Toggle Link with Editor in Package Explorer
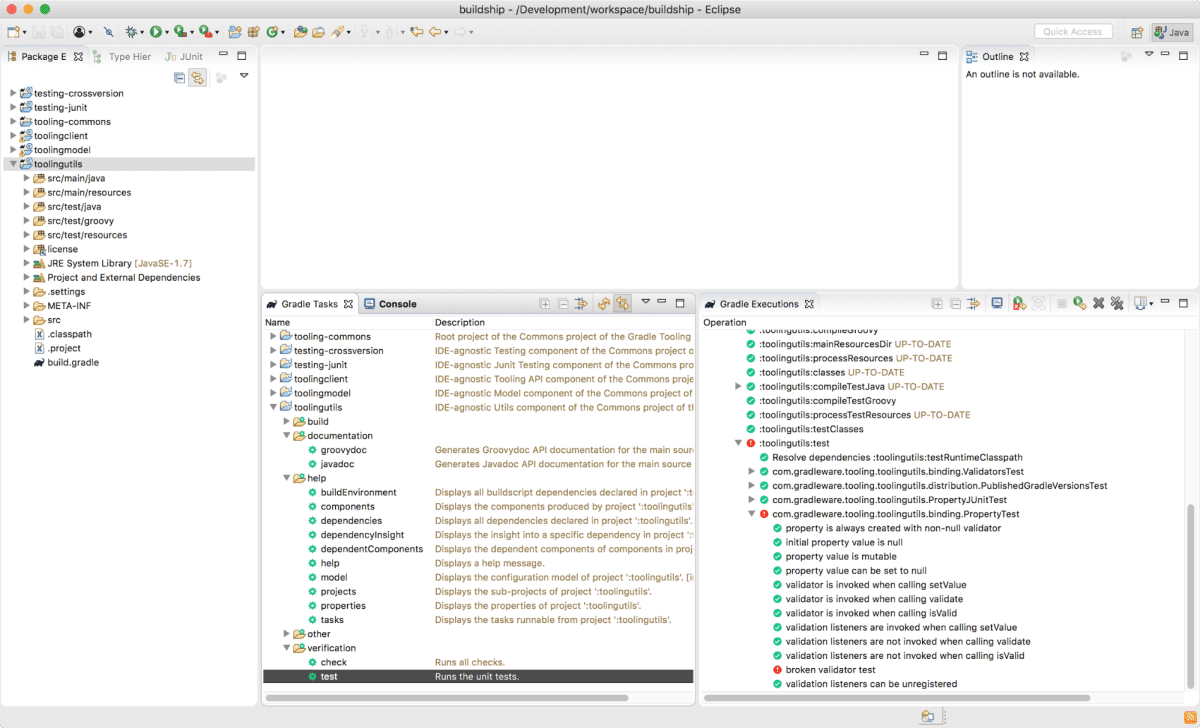The image size is (1200, 728). click(x=198, y=76)
